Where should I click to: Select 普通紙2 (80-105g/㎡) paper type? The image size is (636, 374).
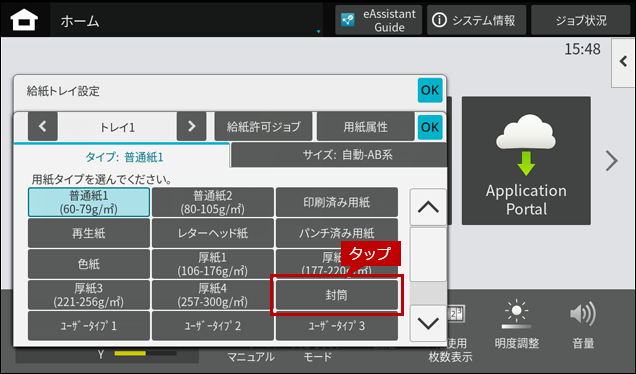213,202
